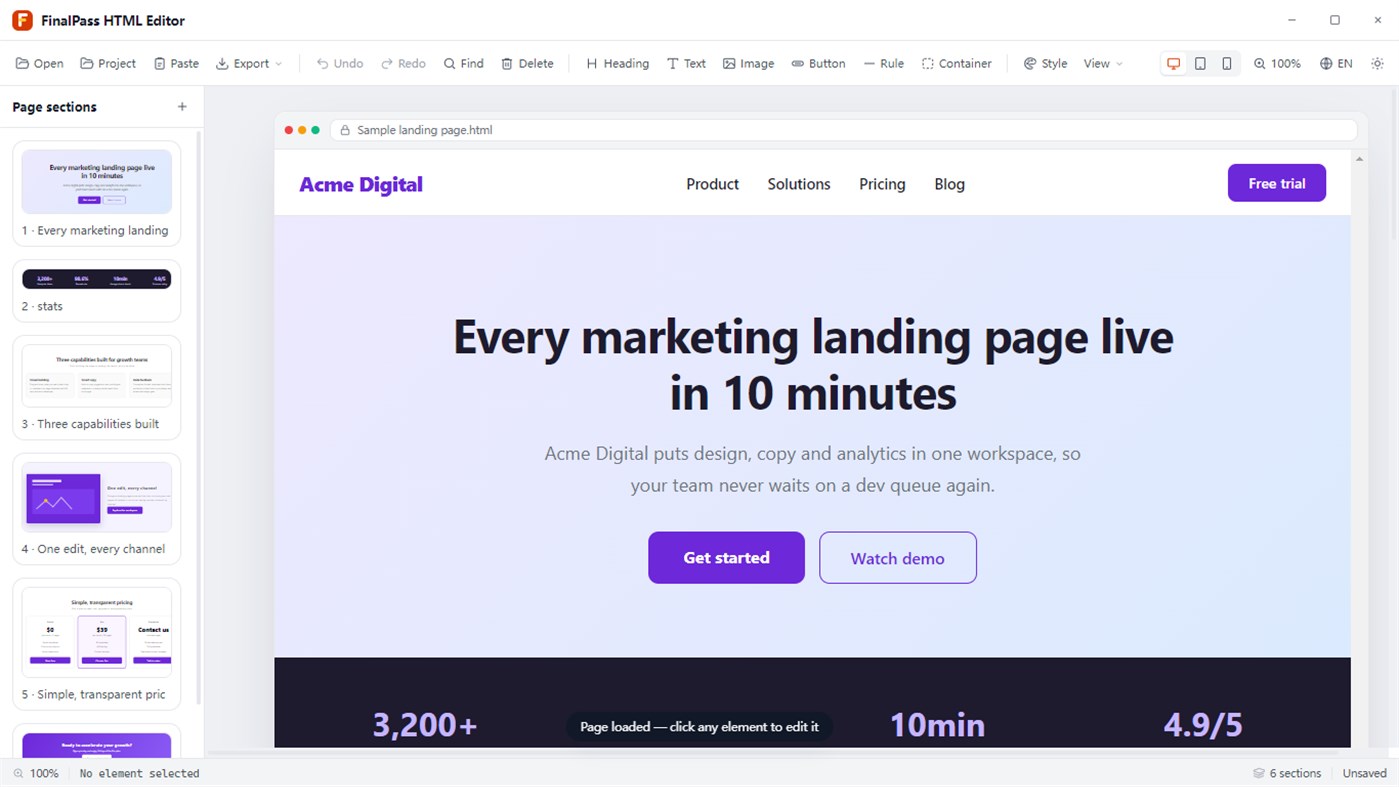The width and height of the screenshot is (1399, 787).
Task: Insert a Heading element
Action: tap(617, 63)
